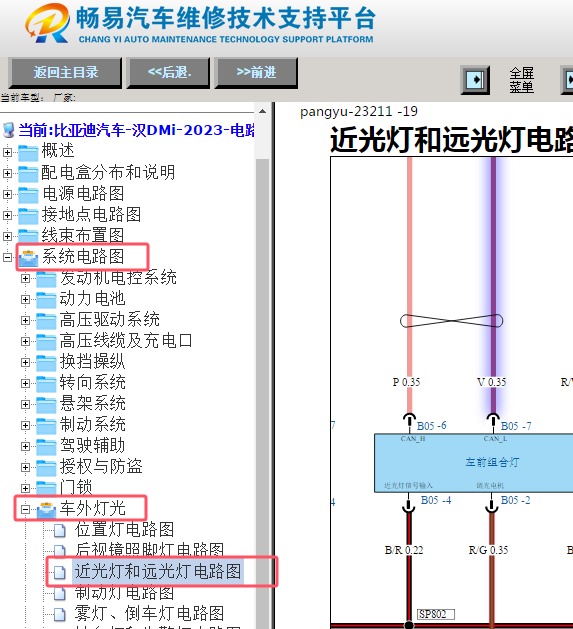
Task: Click the 接地点电路图 folder icon
Action: (28, 215)
